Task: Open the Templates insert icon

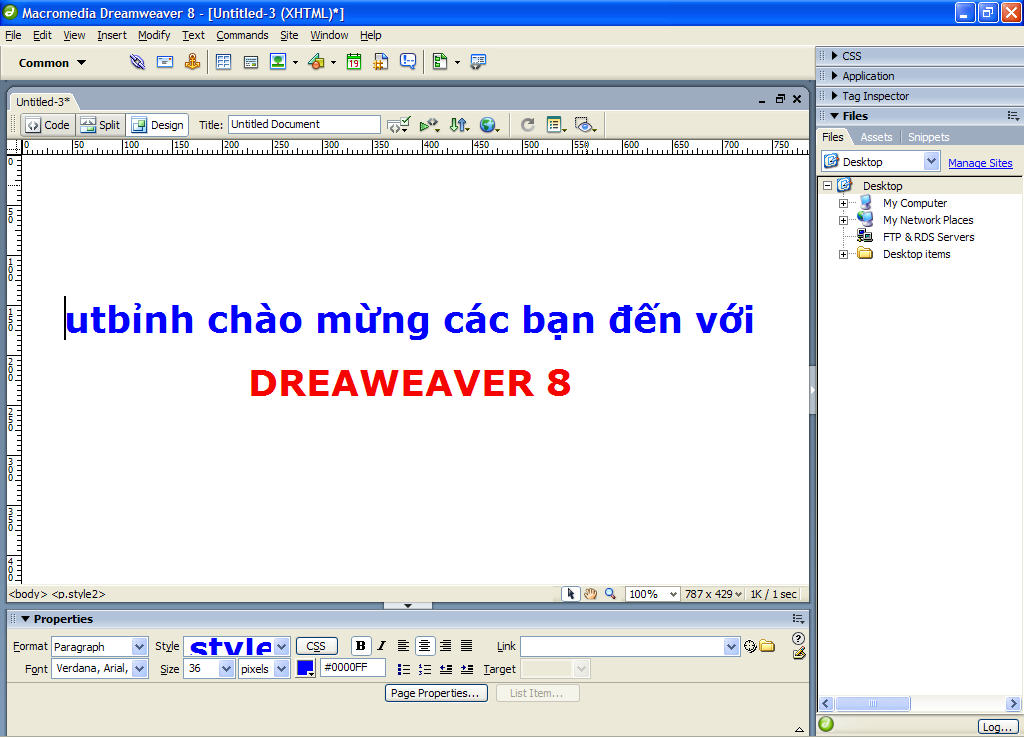Action: coord(440,62)
